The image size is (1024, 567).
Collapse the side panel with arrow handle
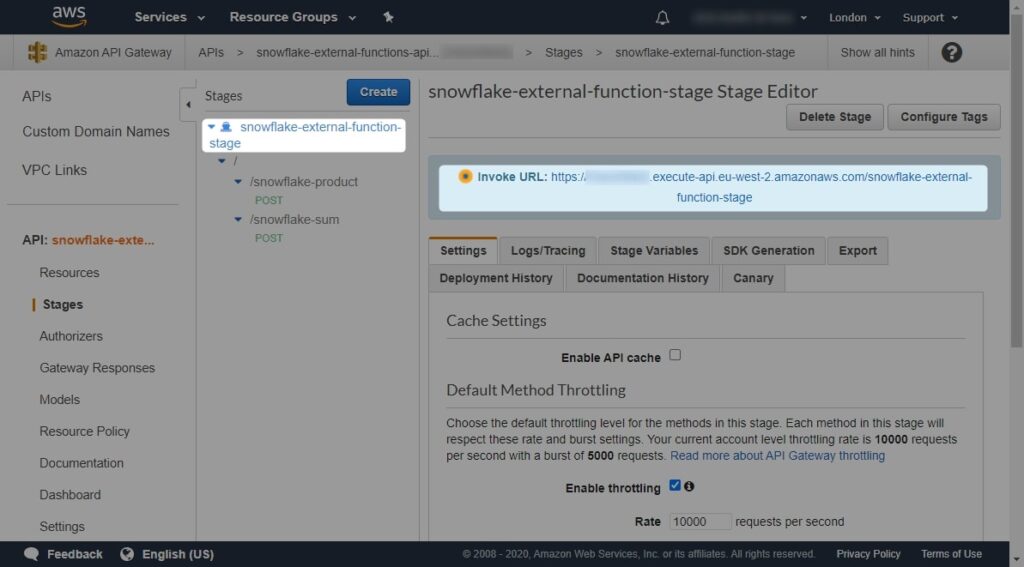pyautogui.click(x=188, y=105)
